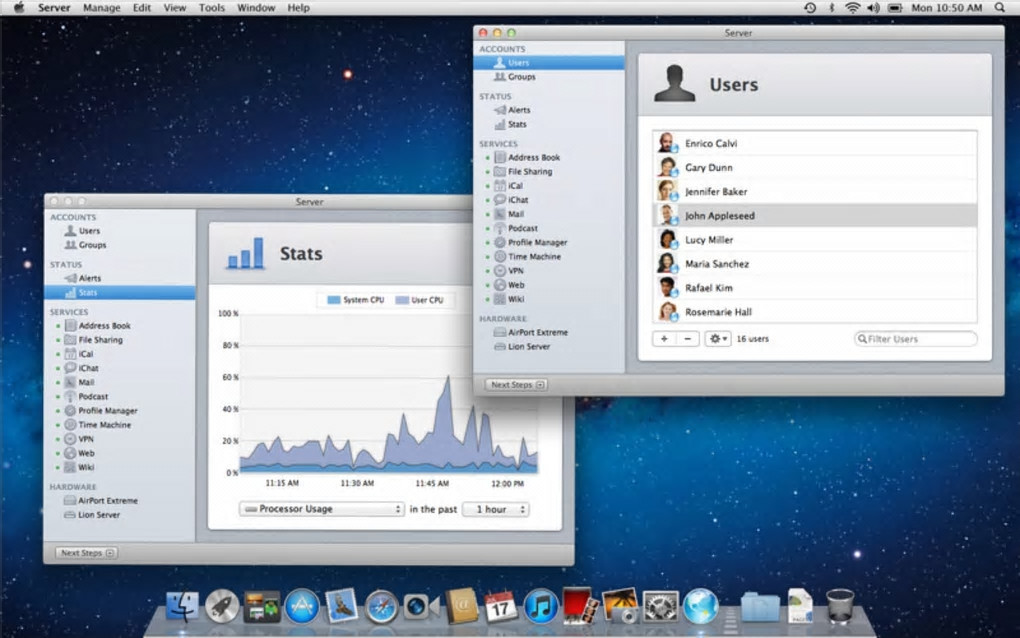Click the Filter Users search field
Image resolution: width=1020 pixels, height=638 pixels.
pyautogui.click(x=915, y=339)
